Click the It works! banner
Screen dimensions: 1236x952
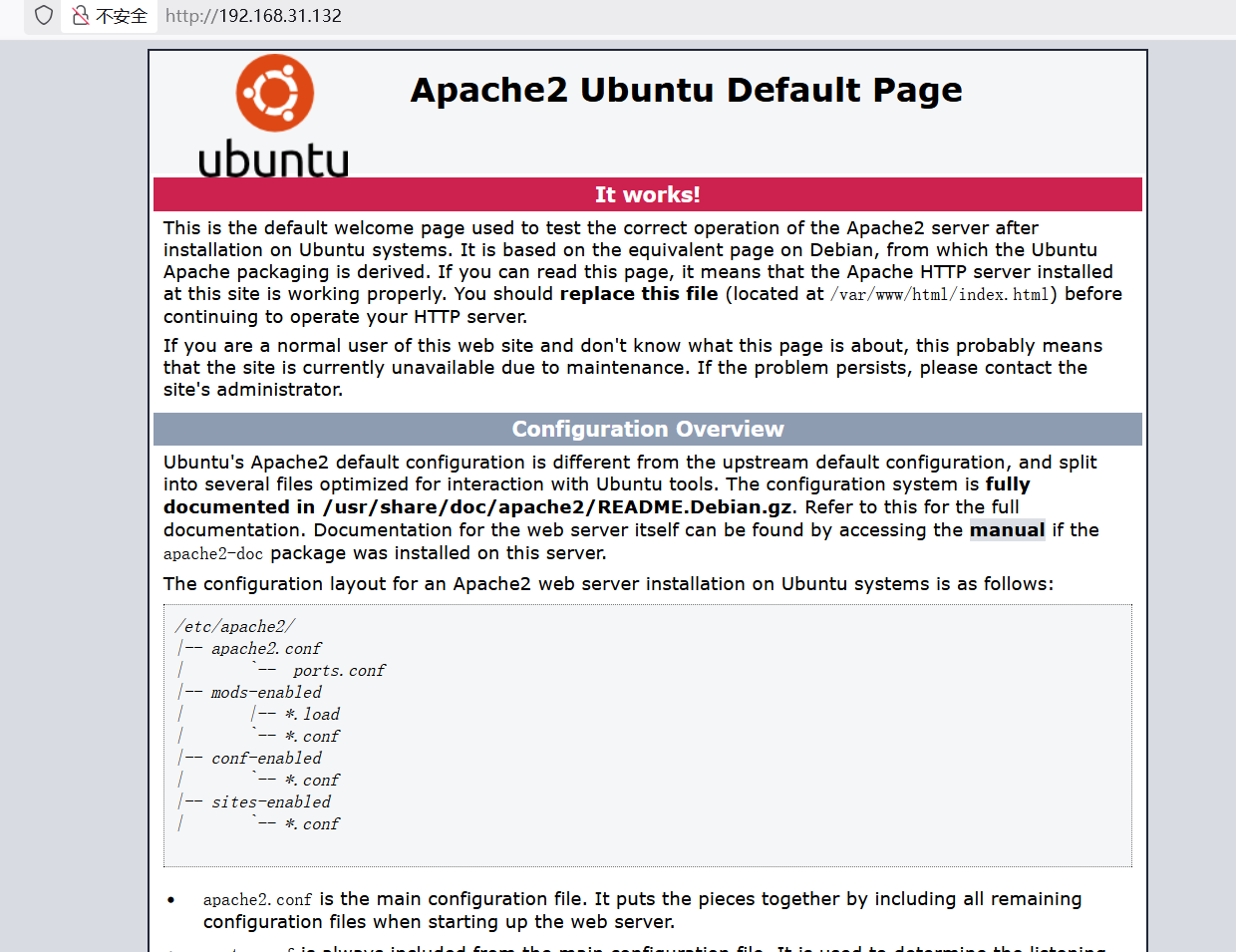(648, 194)
